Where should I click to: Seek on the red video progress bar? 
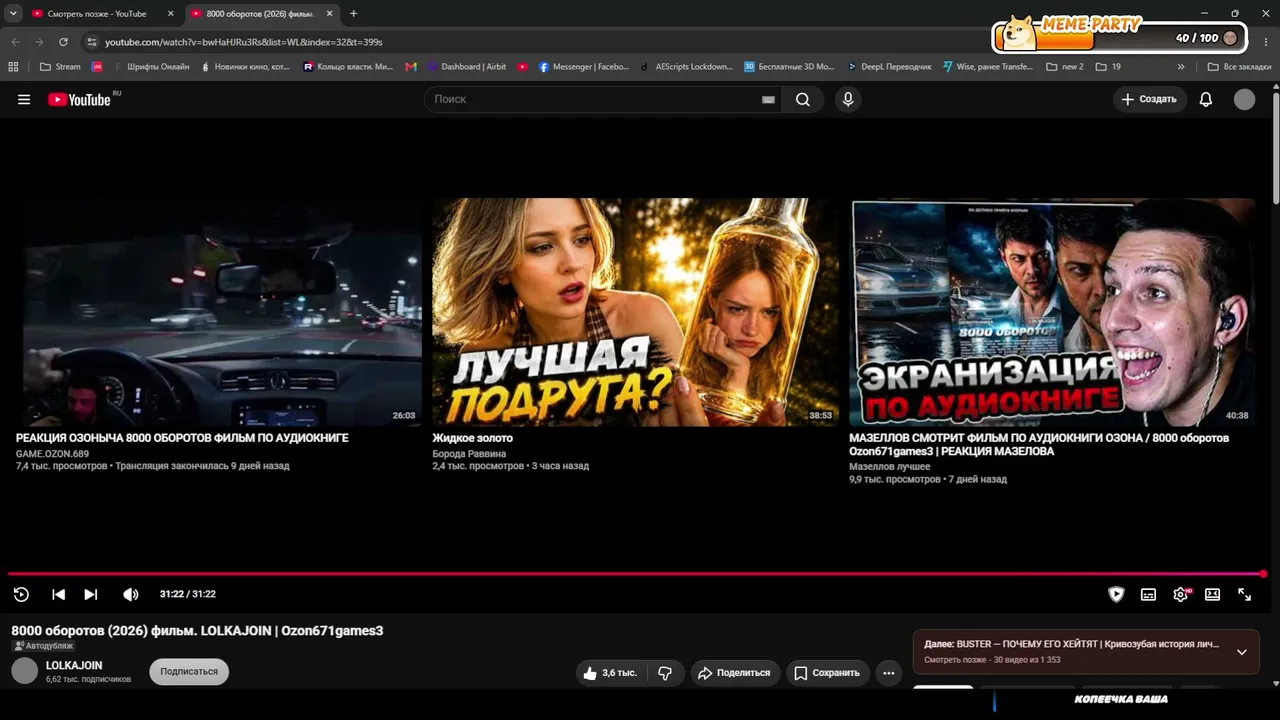coord(636,574)
